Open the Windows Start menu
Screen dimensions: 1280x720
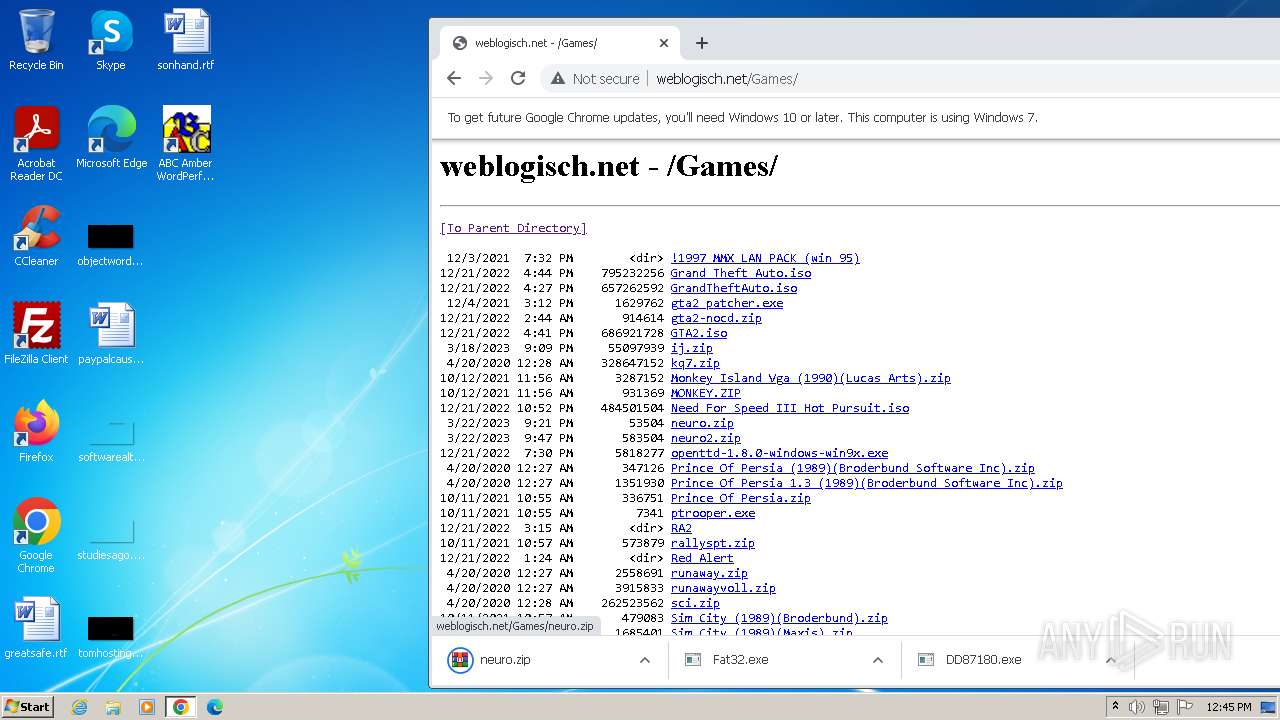pyautogui.click(x=28, y=707)
